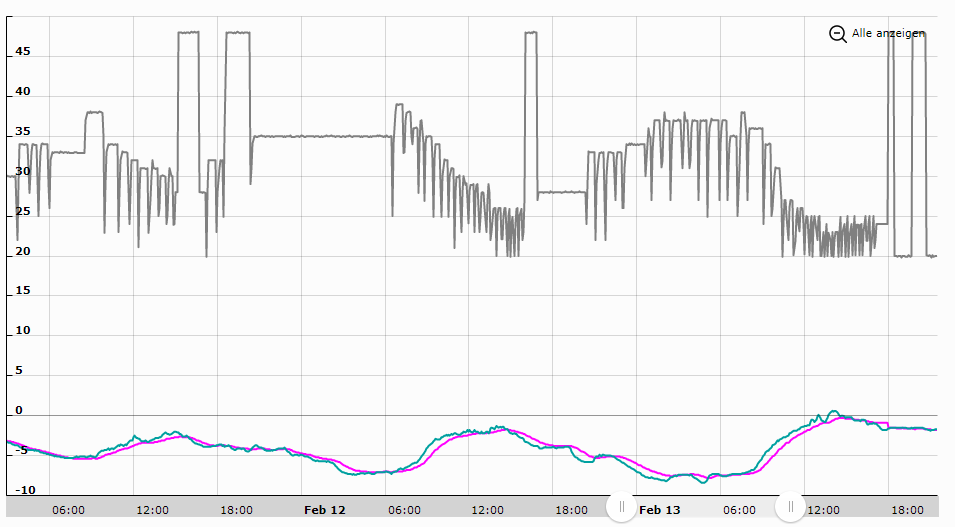This screenshot has height=527, width=955.
Task: Grab the right range slider handle near 12:00
Action: coord(791,507)
